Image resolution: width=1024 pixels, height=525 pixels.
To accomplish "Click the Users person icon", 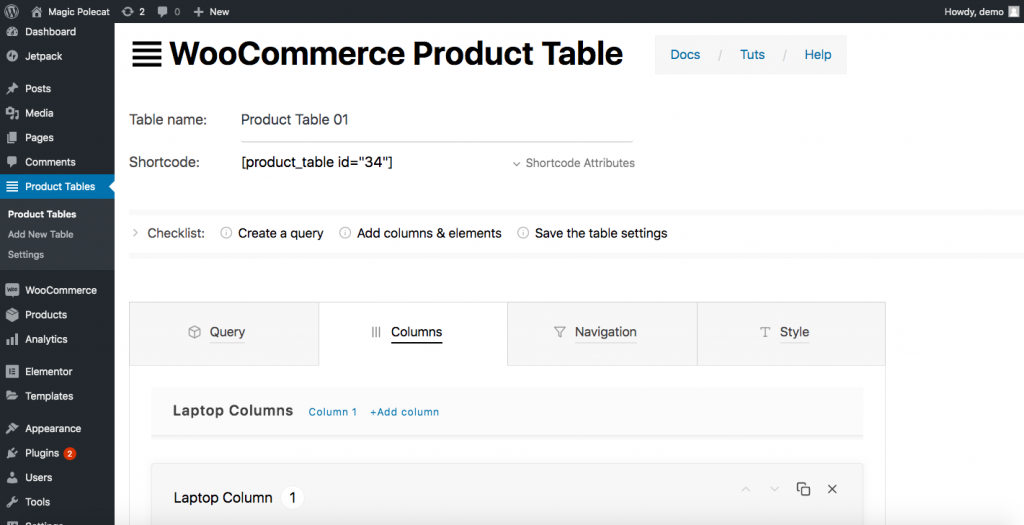I will pos(12,477).
